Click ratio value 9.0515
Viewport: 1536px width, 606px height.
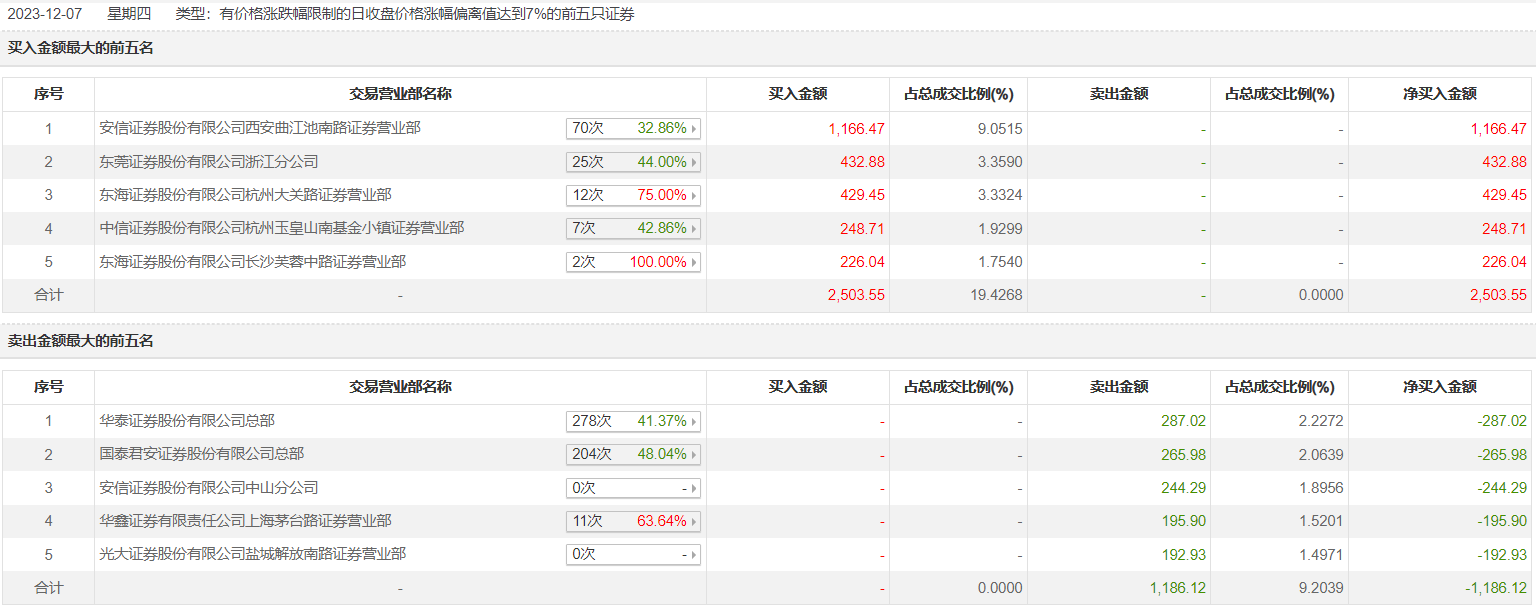tap(1000, 129)
